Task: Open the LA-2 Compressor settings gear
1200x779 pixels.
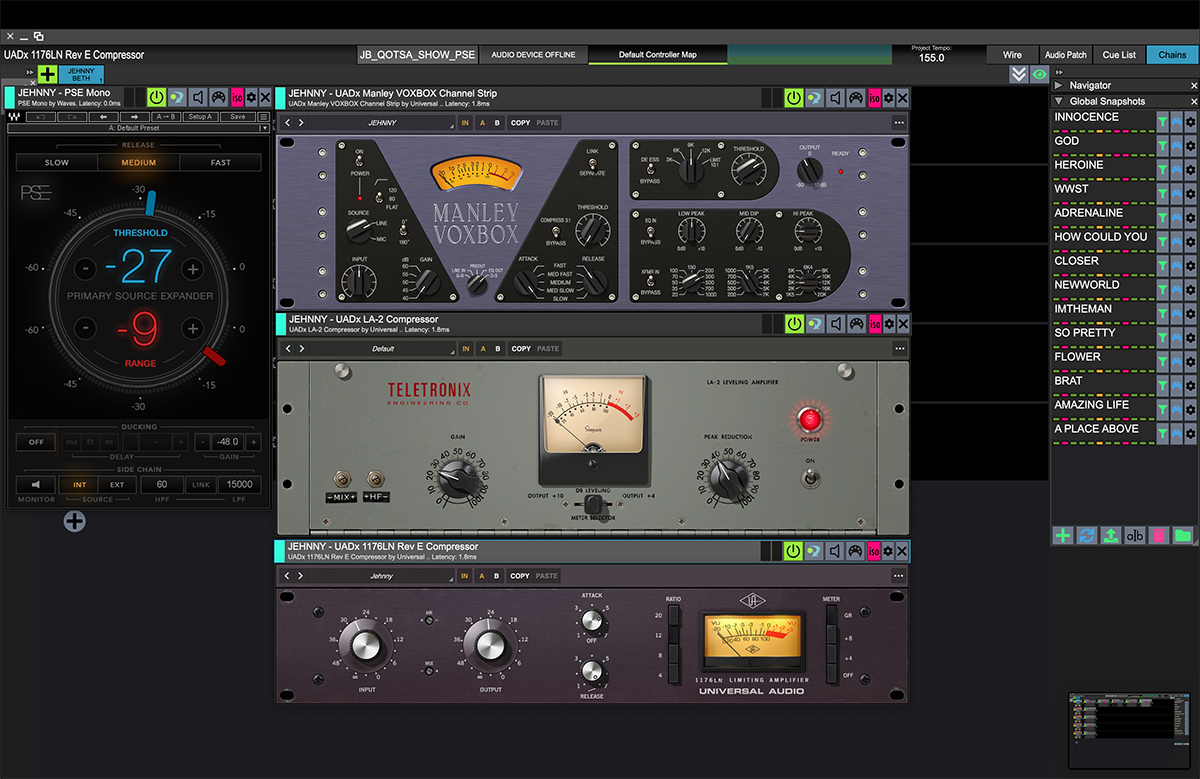Action: 888,324
